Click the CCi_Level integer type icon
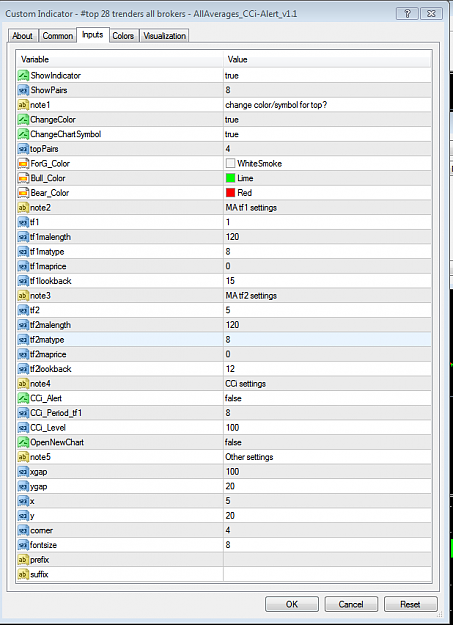Image resolution: width=453 pixels, height=625 pixels. [x=23, y=428]
